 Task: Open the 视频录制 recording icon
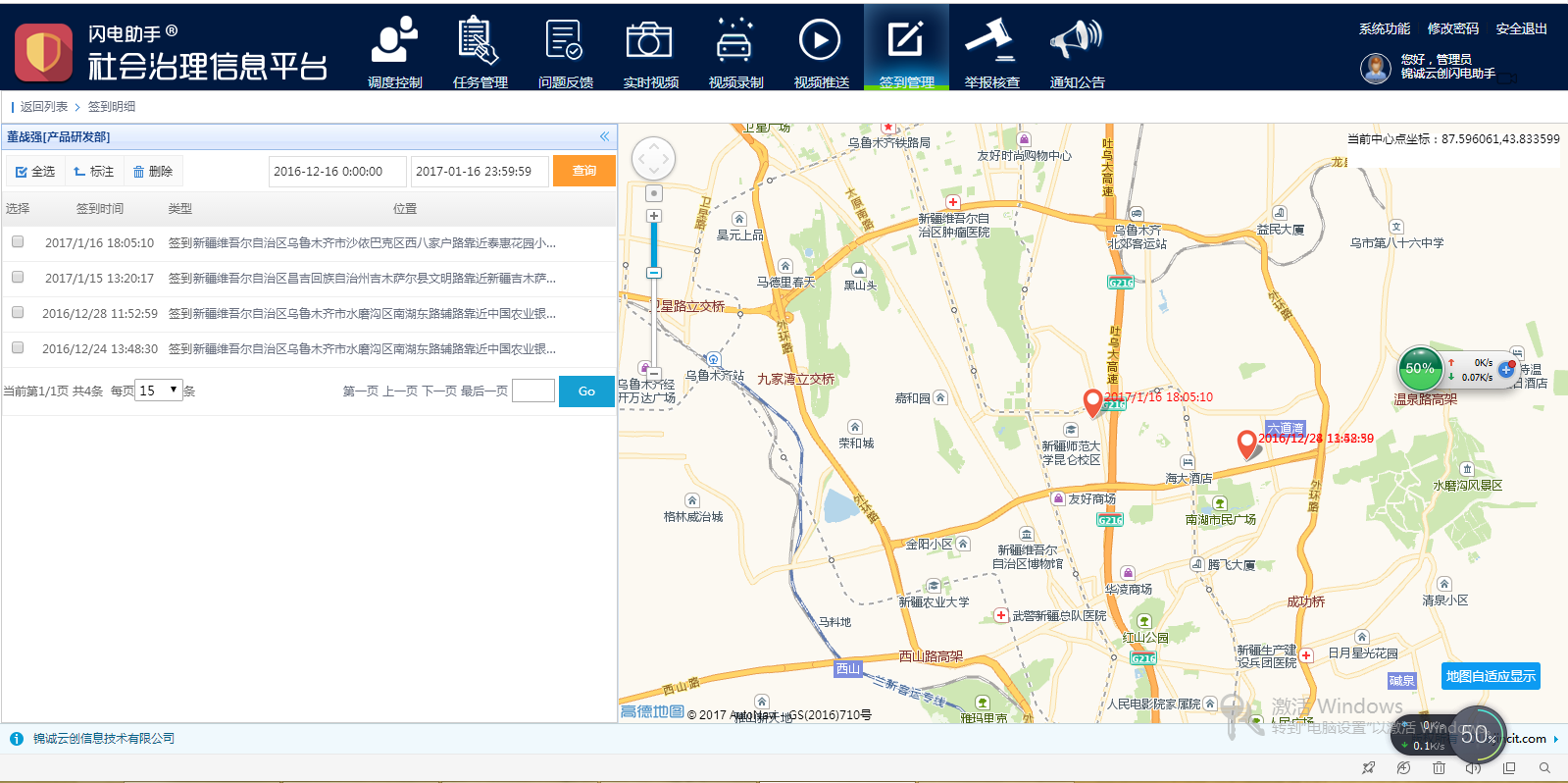click(735, 43)
